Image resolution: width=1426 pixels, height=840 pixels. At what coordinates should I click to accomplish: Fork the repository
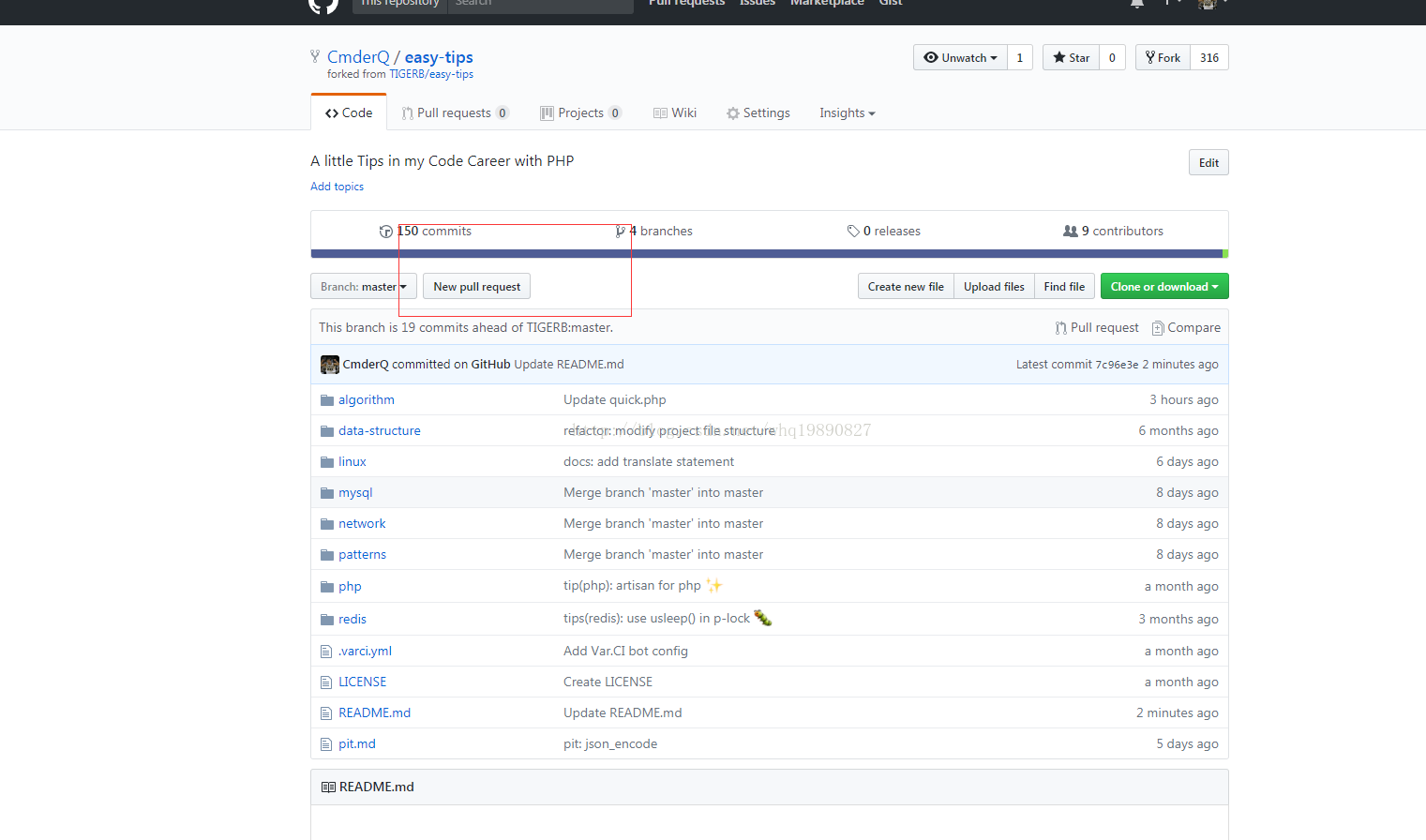[1163, 58]
